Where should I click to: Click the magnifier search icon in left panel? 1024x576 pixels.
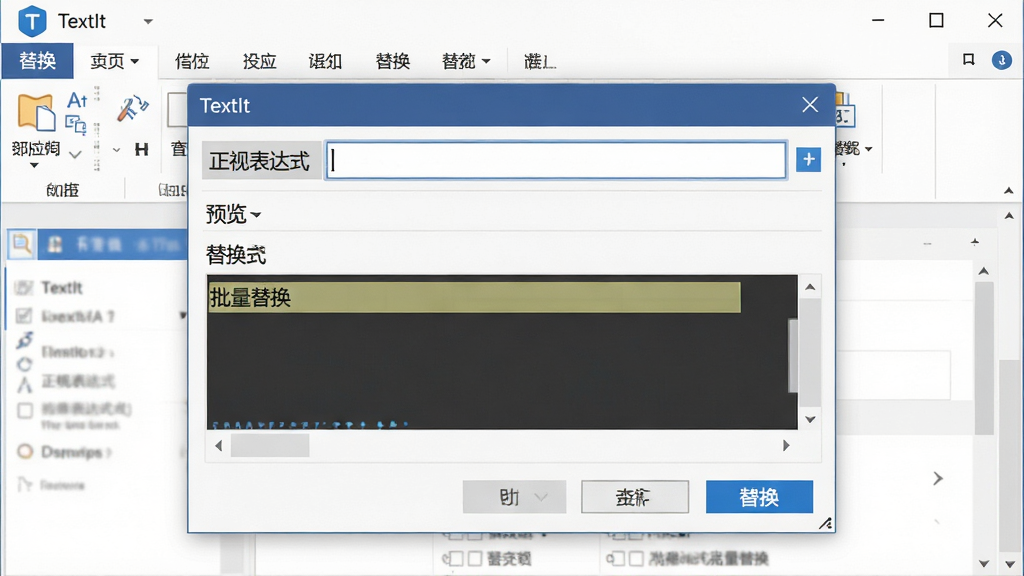22,244
